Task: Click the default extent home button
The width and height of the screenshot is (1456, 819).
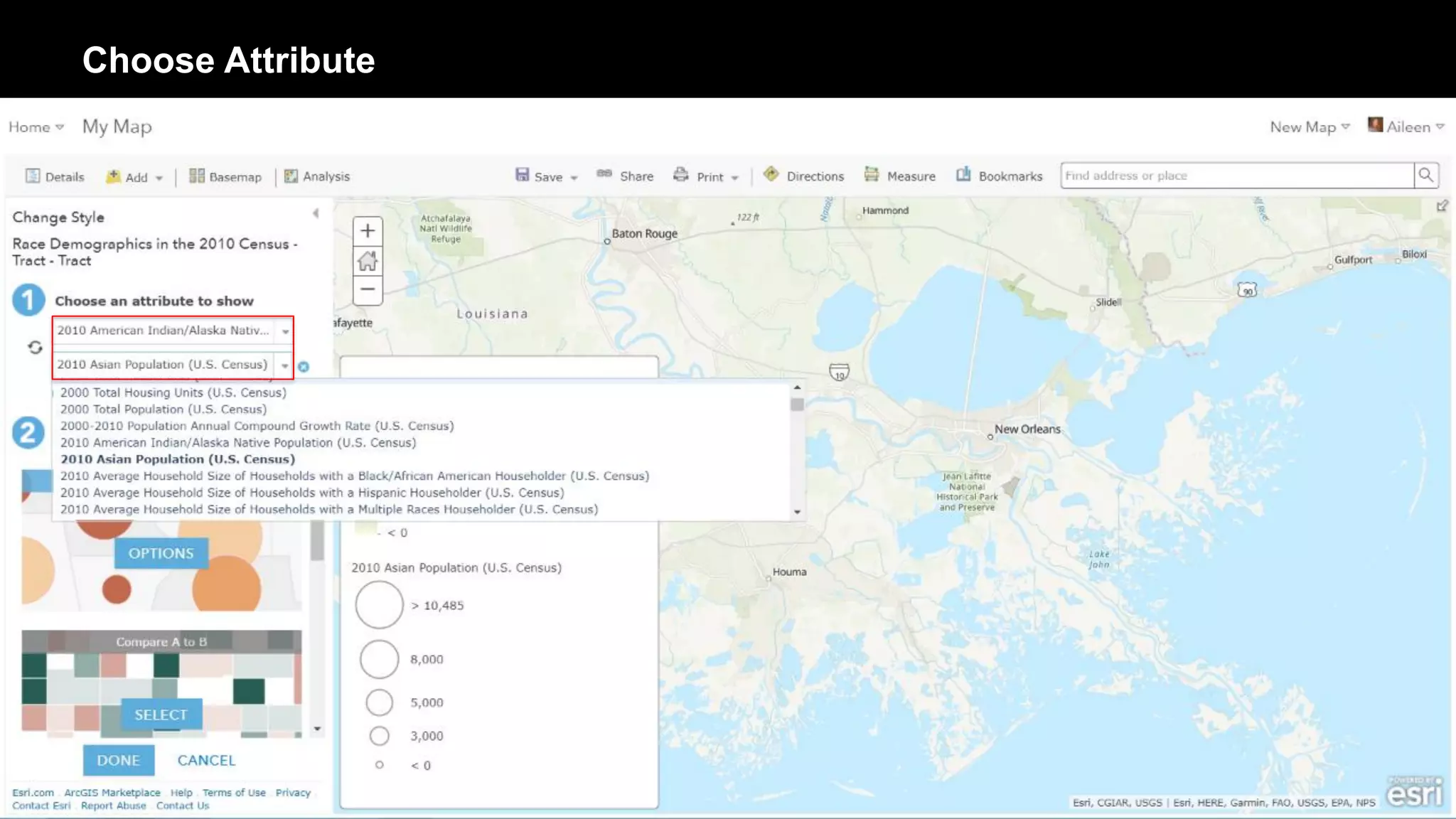Action: (x=368, y=261)
